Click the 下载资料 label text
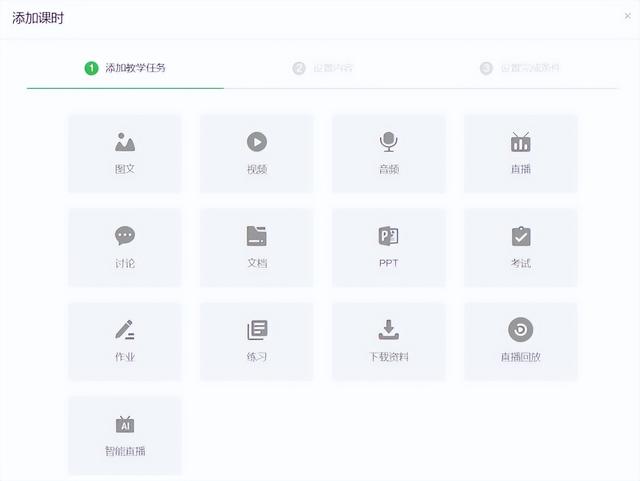 click(x=389, y=357)
